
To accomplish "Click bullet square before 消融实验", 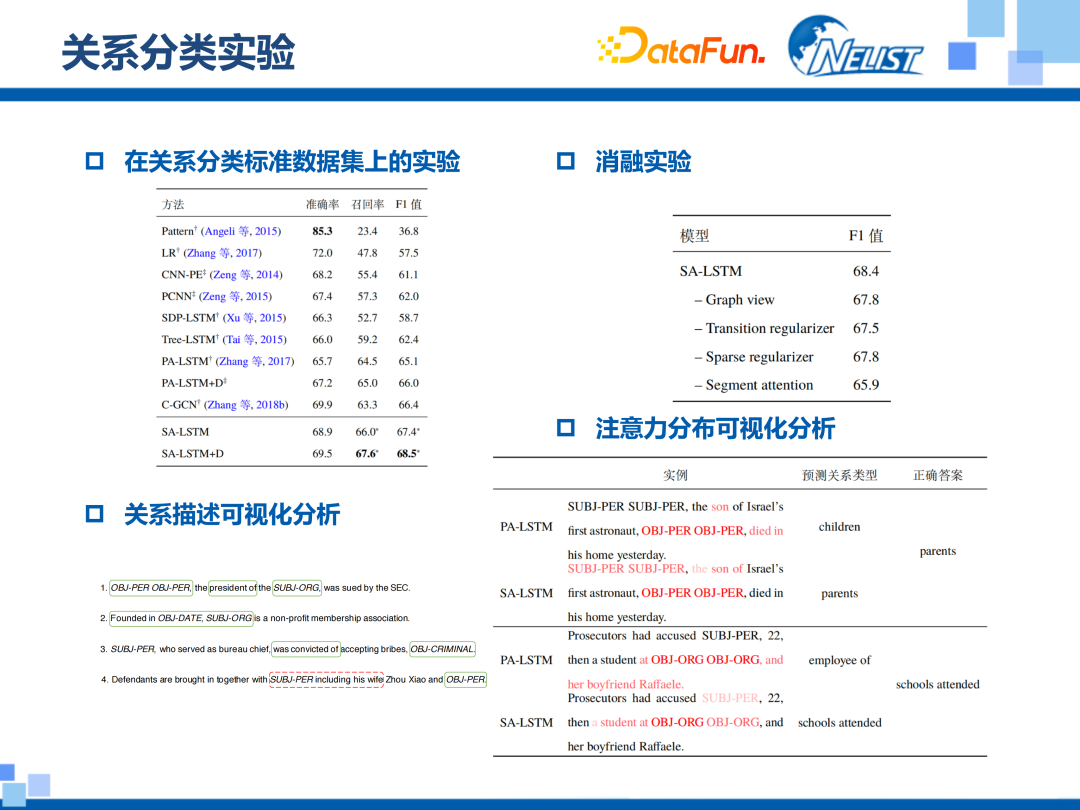I will point(565,161).
